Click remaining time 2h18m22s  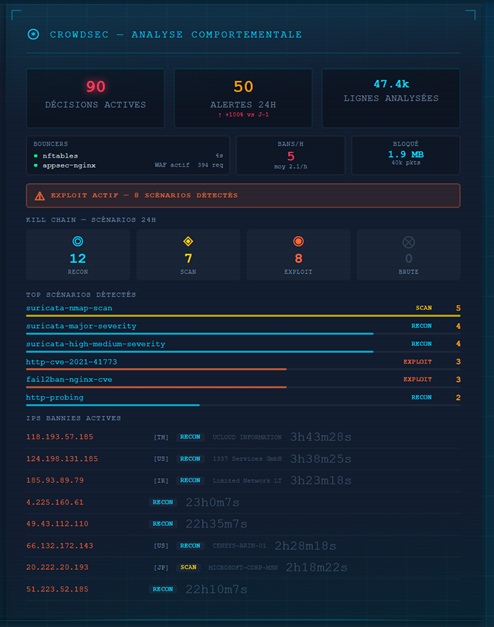point(317,568)
